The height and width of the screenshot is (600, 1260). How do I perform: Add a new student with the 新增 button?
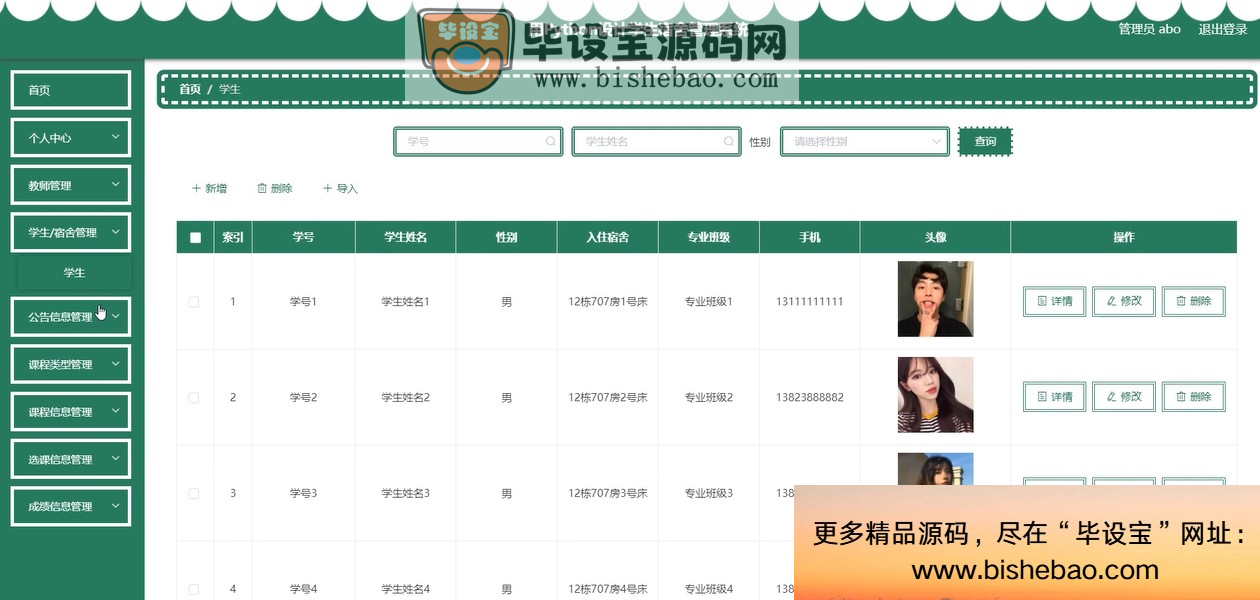209,188
